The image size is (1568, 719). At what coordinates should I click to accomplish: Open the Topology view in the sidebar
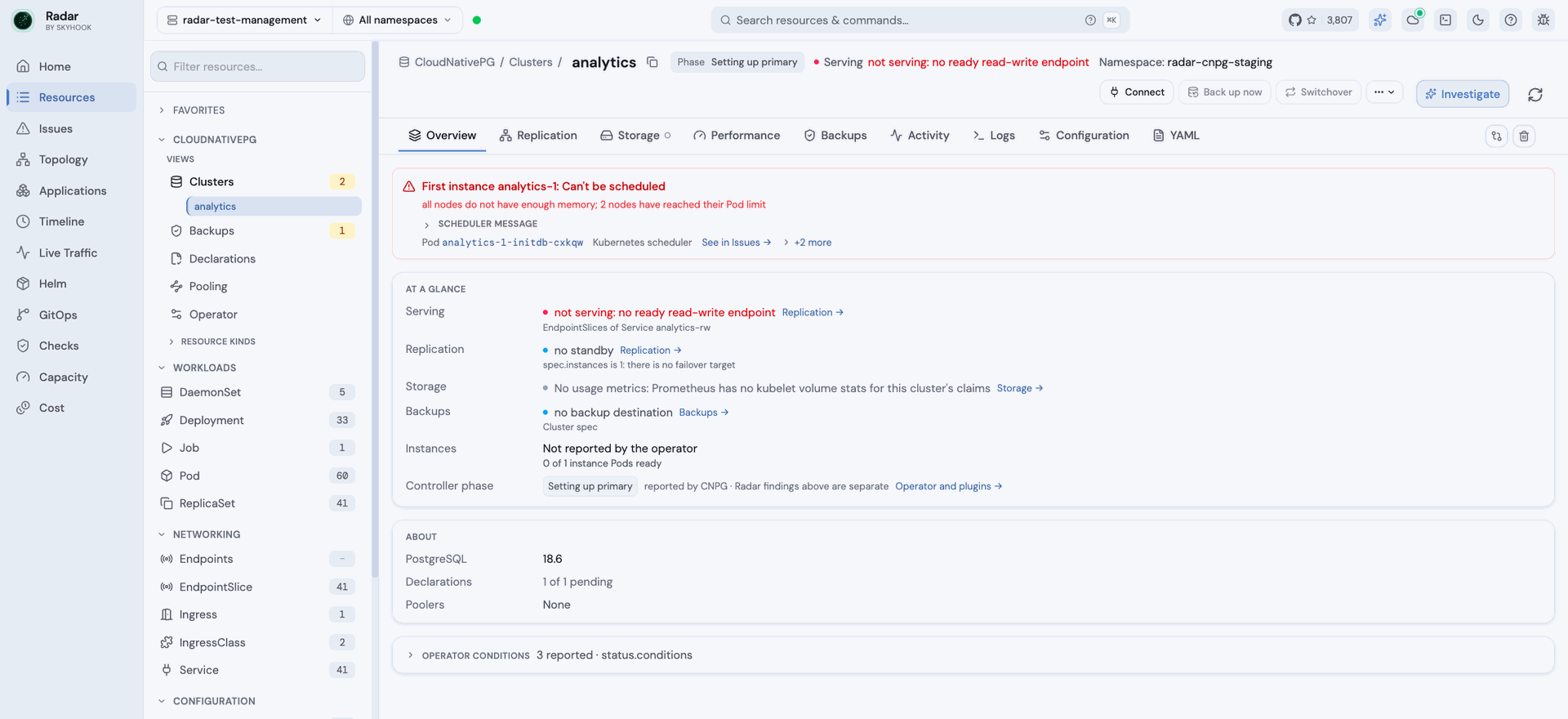pyautogui.click(x=72, y=159)
